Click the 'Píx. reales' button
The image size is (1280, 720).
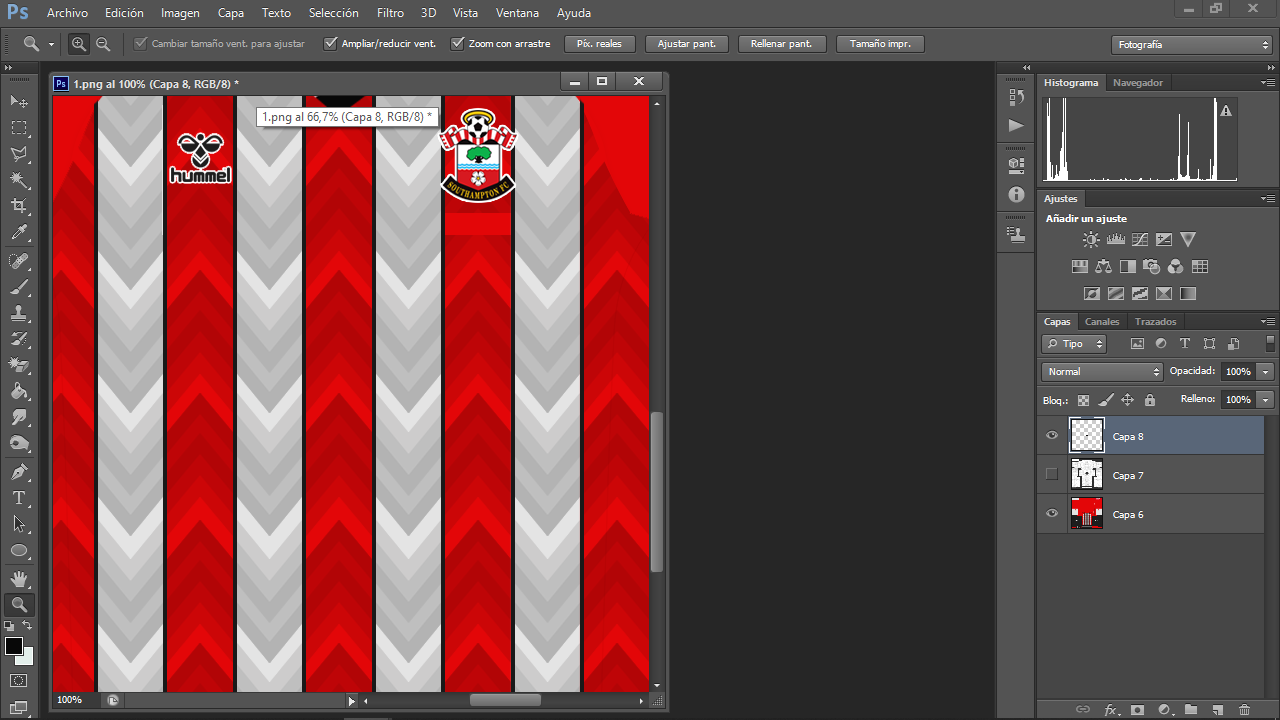[x=600, y=44]
